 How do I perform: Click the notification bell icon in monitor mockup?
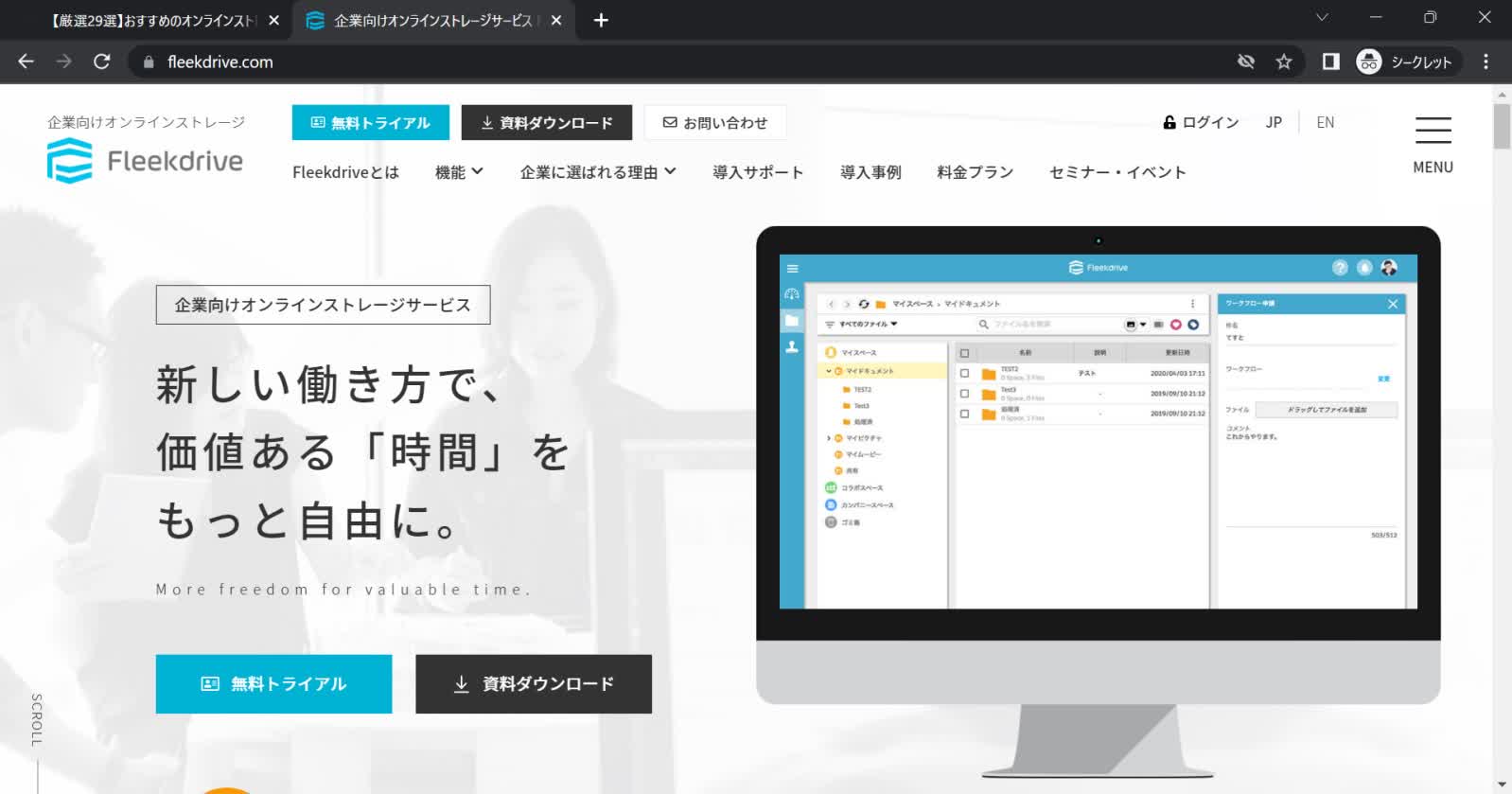1364,268
